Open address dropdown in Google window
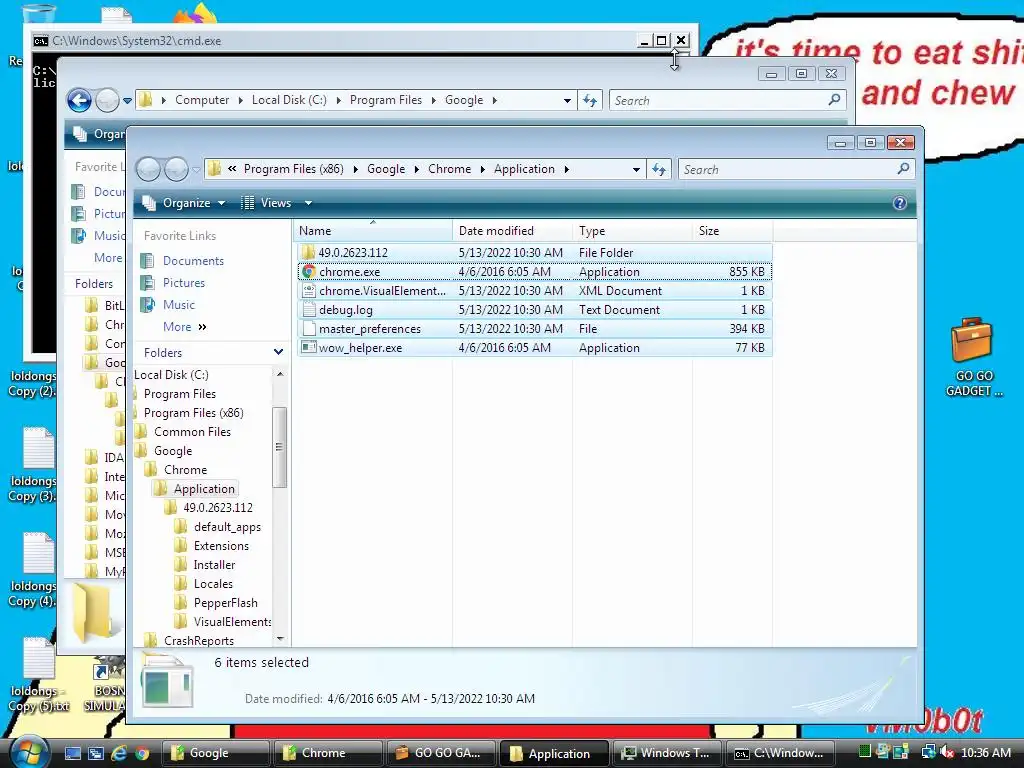Screen dimensions: 1024x768 (x=567, y=101)
